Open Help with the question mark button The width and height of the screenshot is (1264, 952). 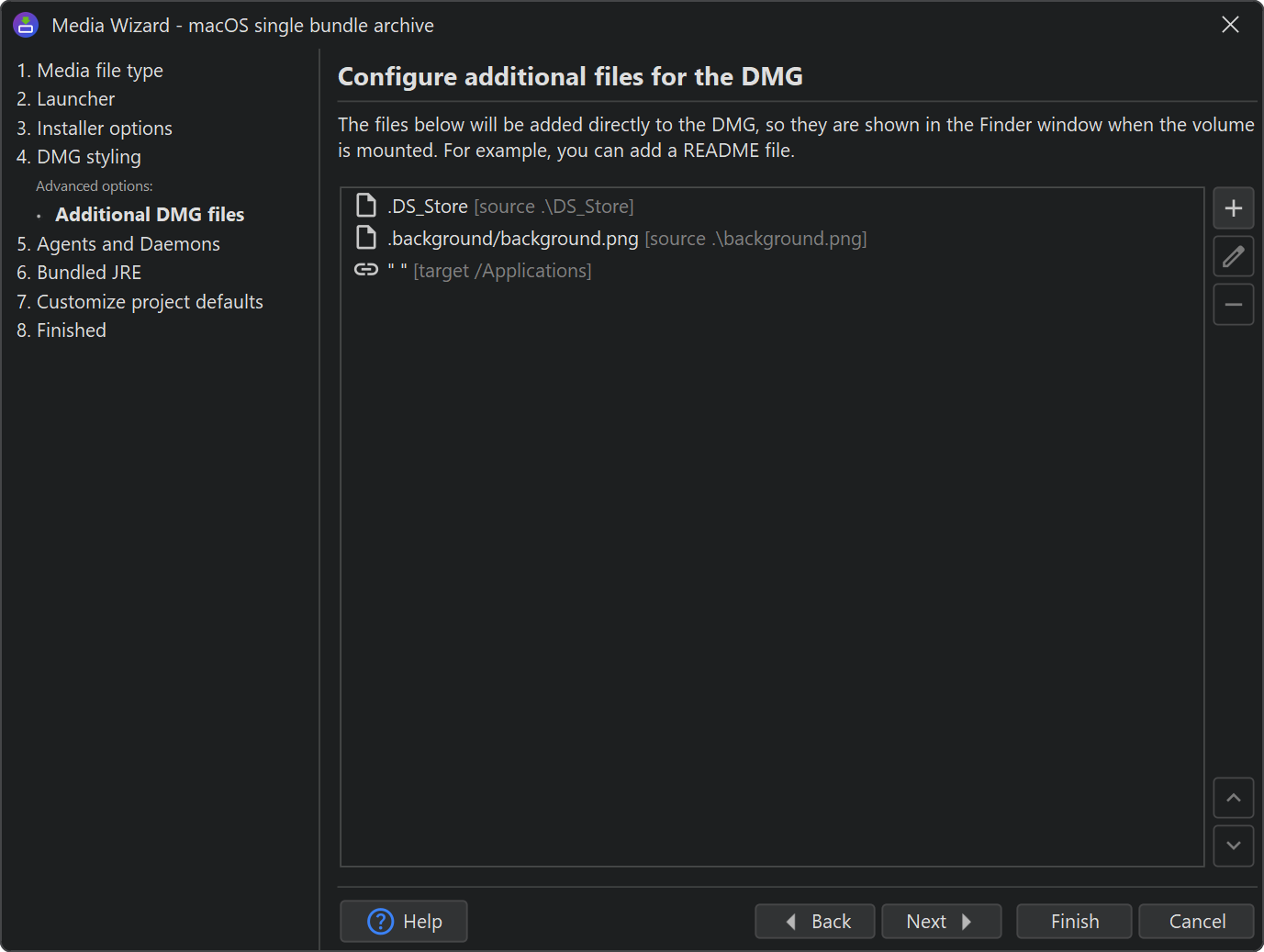pyautogui.click(x=404, y=921)
